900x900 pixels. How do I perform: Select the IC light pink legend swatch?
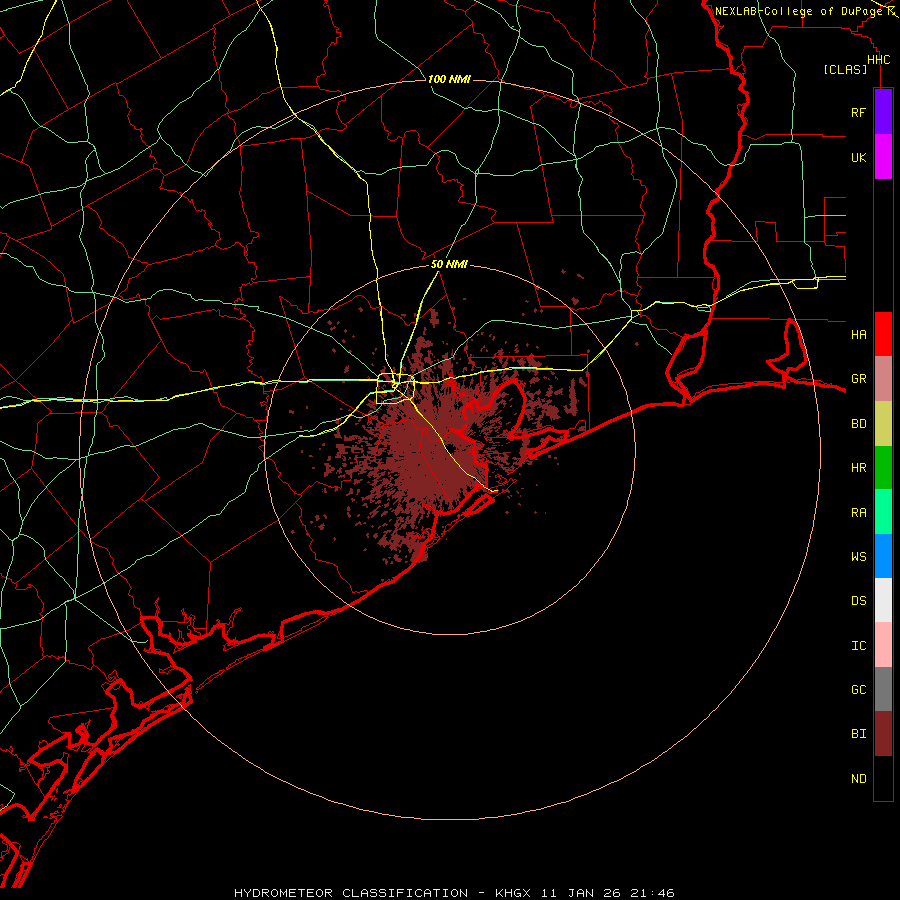pyautogui.click(x=883, y=645)
